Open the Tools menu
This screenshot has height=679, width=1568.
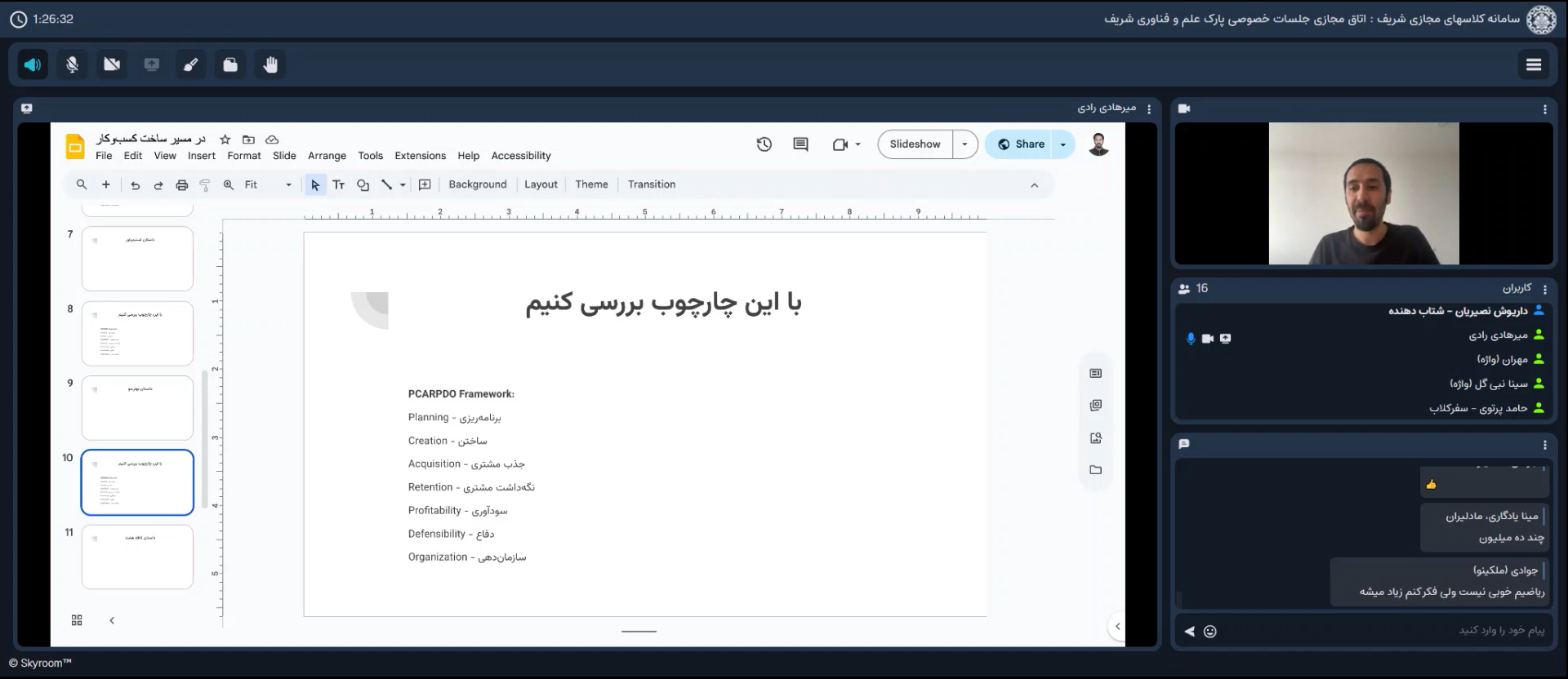tap(370, 156)
